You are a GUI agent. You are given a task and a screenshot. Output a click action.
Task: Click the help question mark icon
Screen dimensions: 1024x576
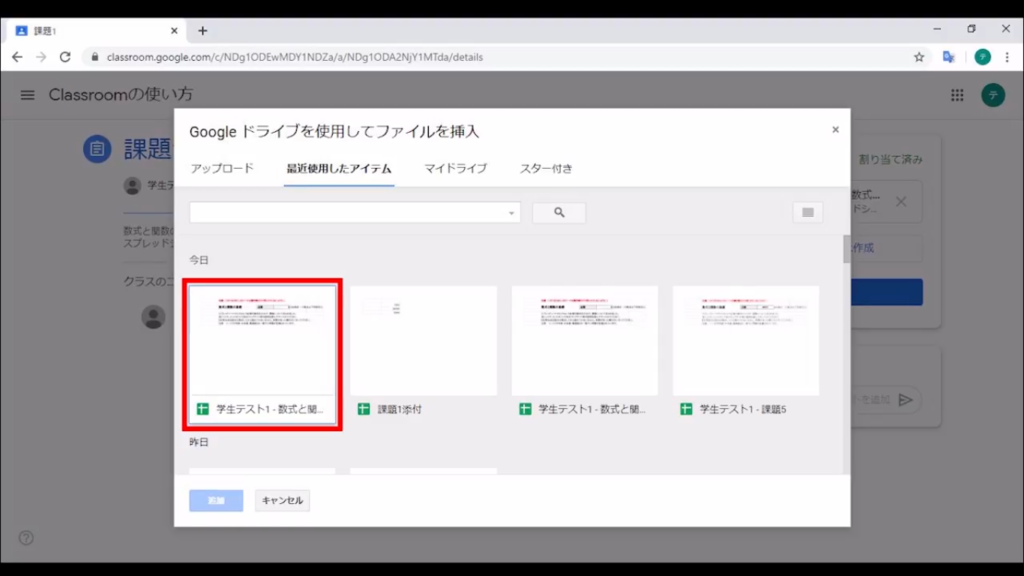coord(26,538)
